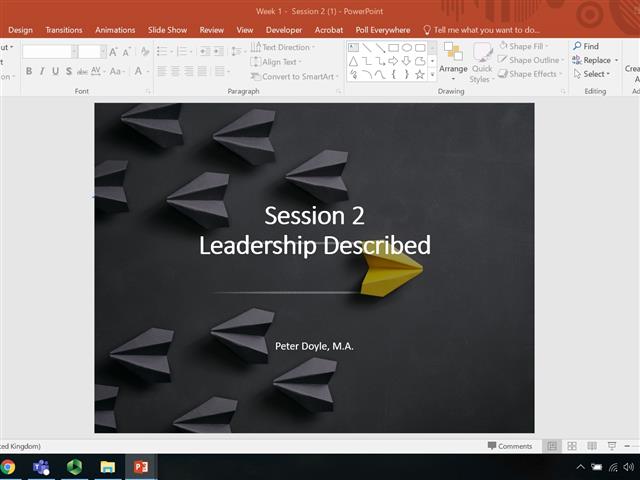Viewport: 640px width, 480px height.
Task: Toggle bold formatting in Font group
Action: (29, 71)
